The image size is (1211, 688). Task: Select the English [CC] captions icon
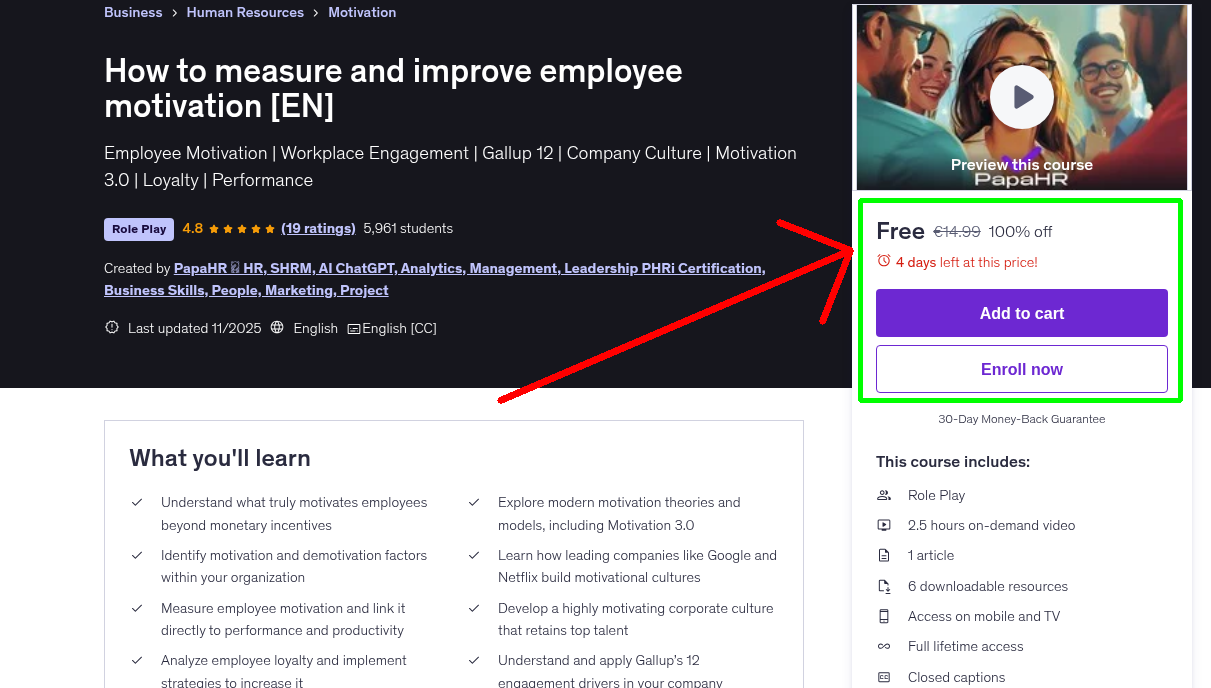click(x=355, y=327)
